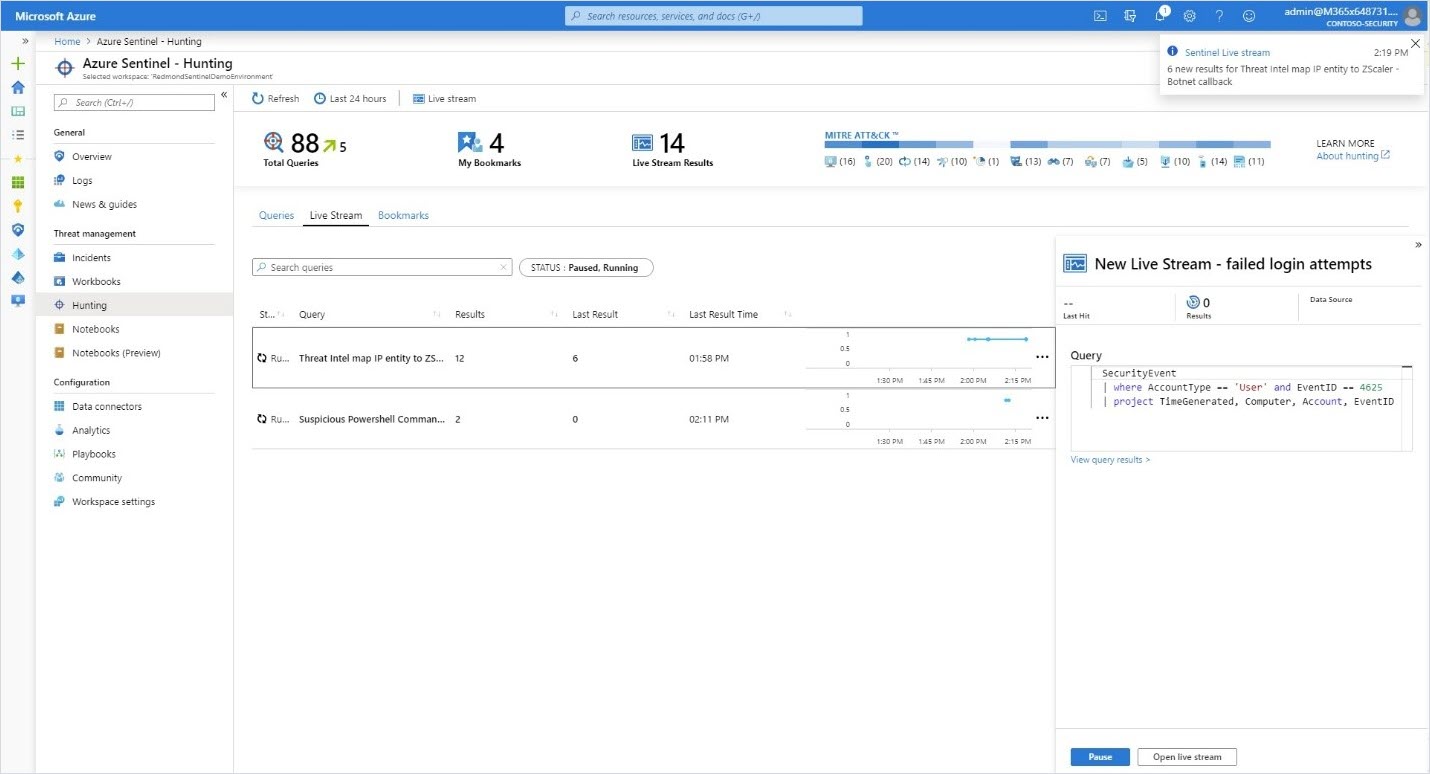
Task: Open the STATUS Paused, Running filter
Action: tap(585, 267)
